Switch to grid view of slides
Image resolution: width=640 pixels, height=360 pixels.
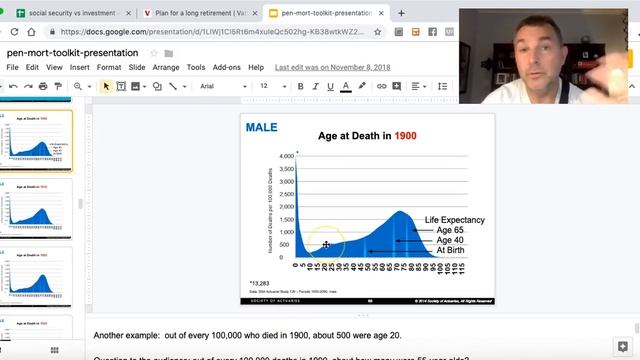click(54, 350)
